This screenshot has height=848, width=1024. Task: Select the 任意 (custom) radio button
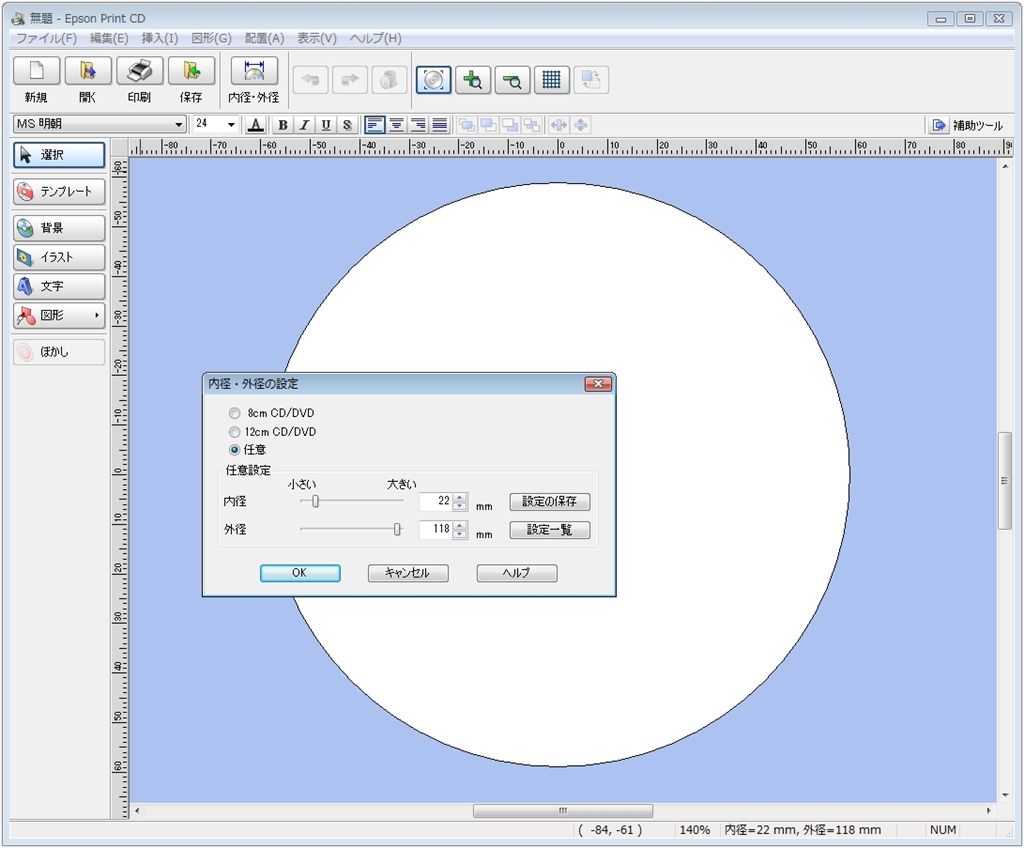click(x=235, y=450)
